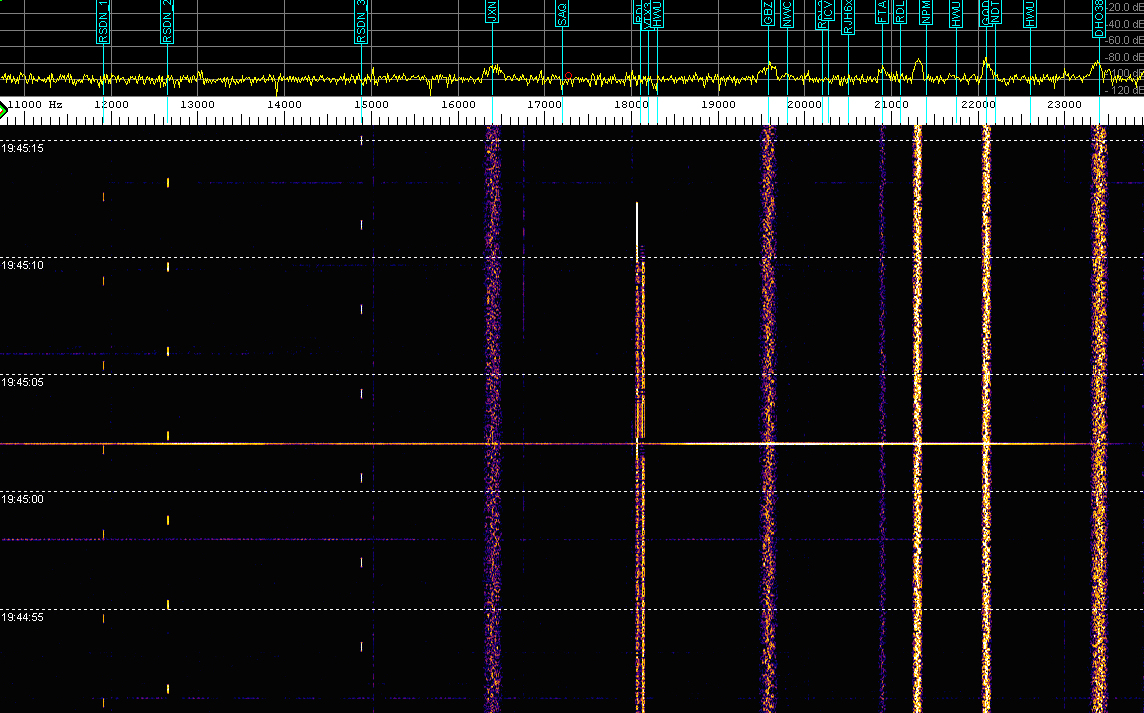This screenshot has width=1144, height=713.
Task: Click the 17000 frequency scale label
Action: tap(545, 104)
